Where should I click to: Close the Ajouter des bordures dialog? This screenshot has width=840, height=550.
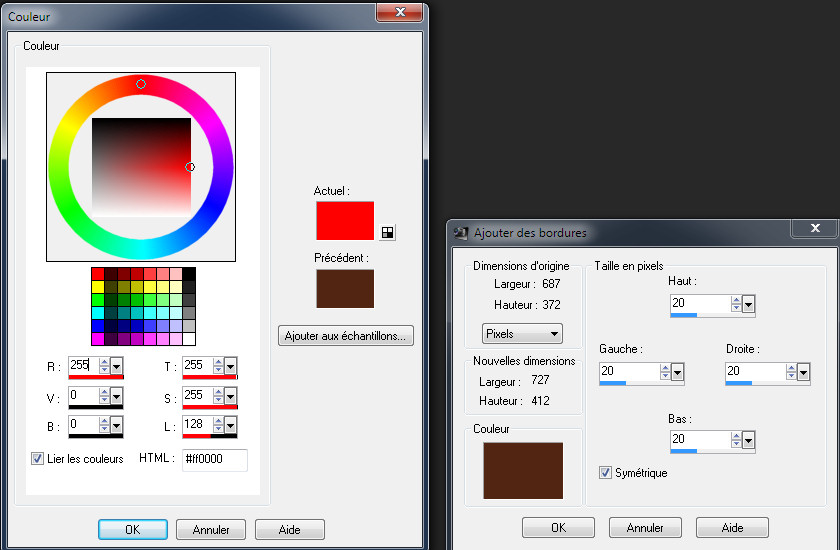click(x=813, y=228)
